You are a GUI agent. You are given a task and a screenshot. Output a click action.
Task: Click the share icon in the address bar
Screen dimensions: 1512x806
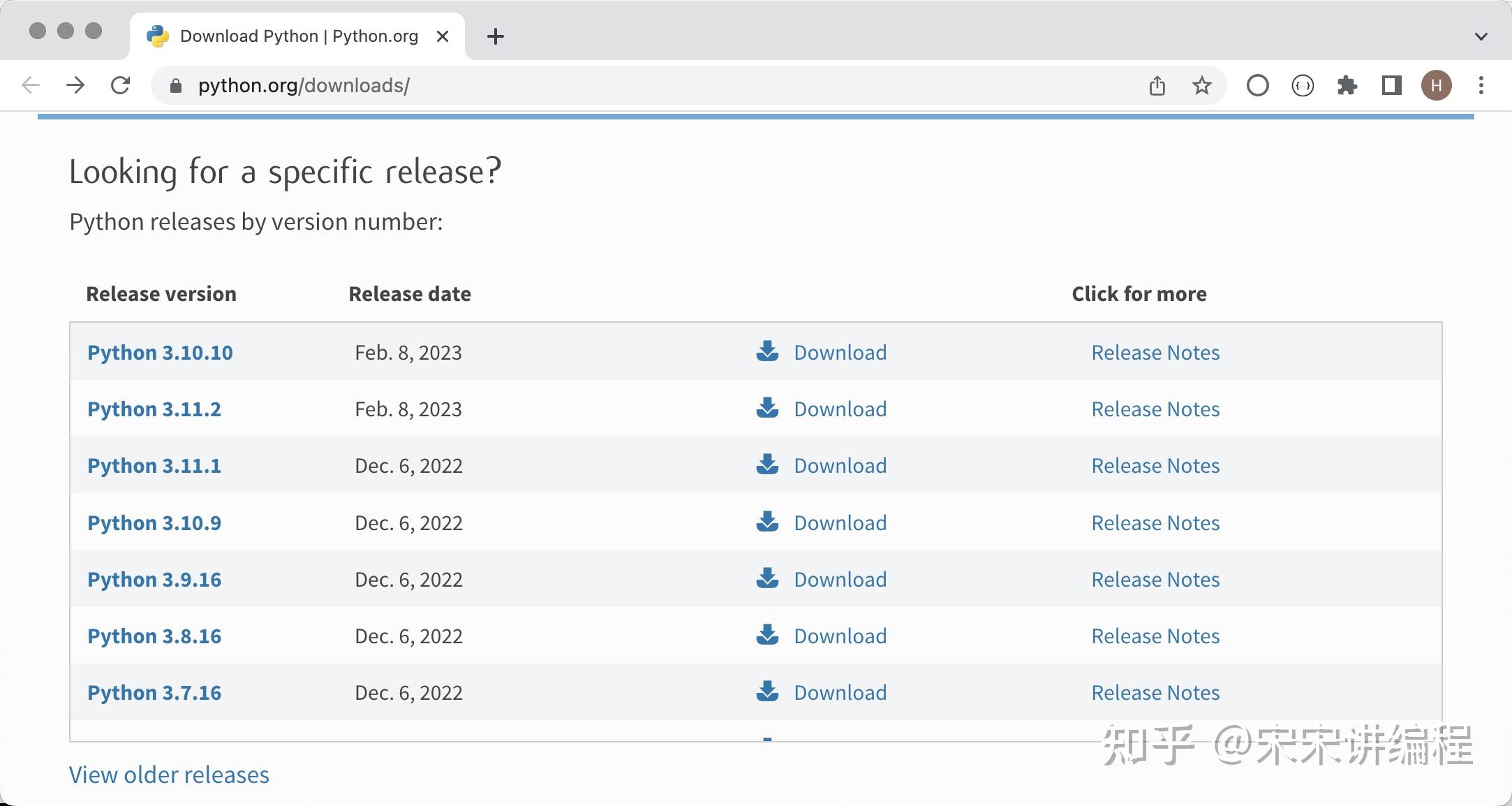(x=1157, y=85)
